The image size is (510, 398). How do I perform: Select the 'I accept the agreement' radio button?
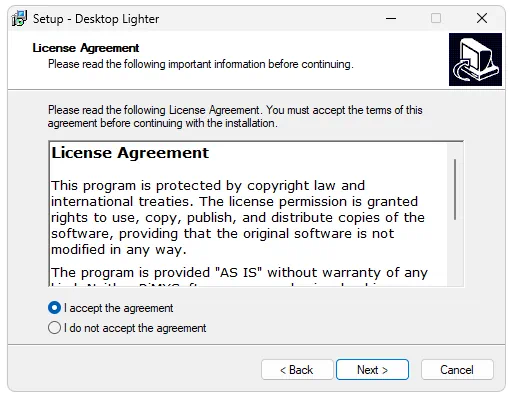pyautogui.click(x=54, y=308)
